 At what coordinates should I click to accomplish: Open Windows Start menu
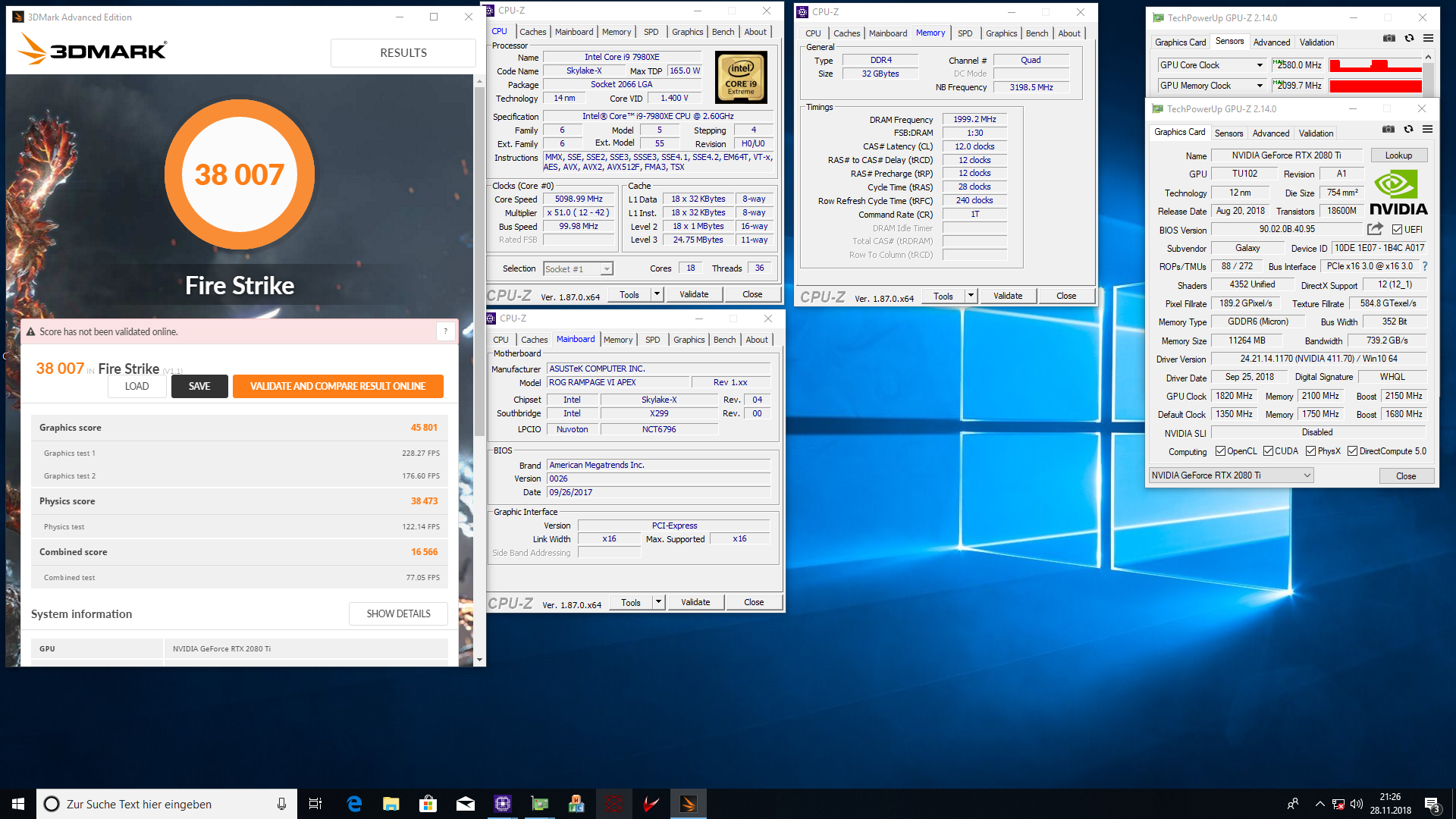click(18, 804)
